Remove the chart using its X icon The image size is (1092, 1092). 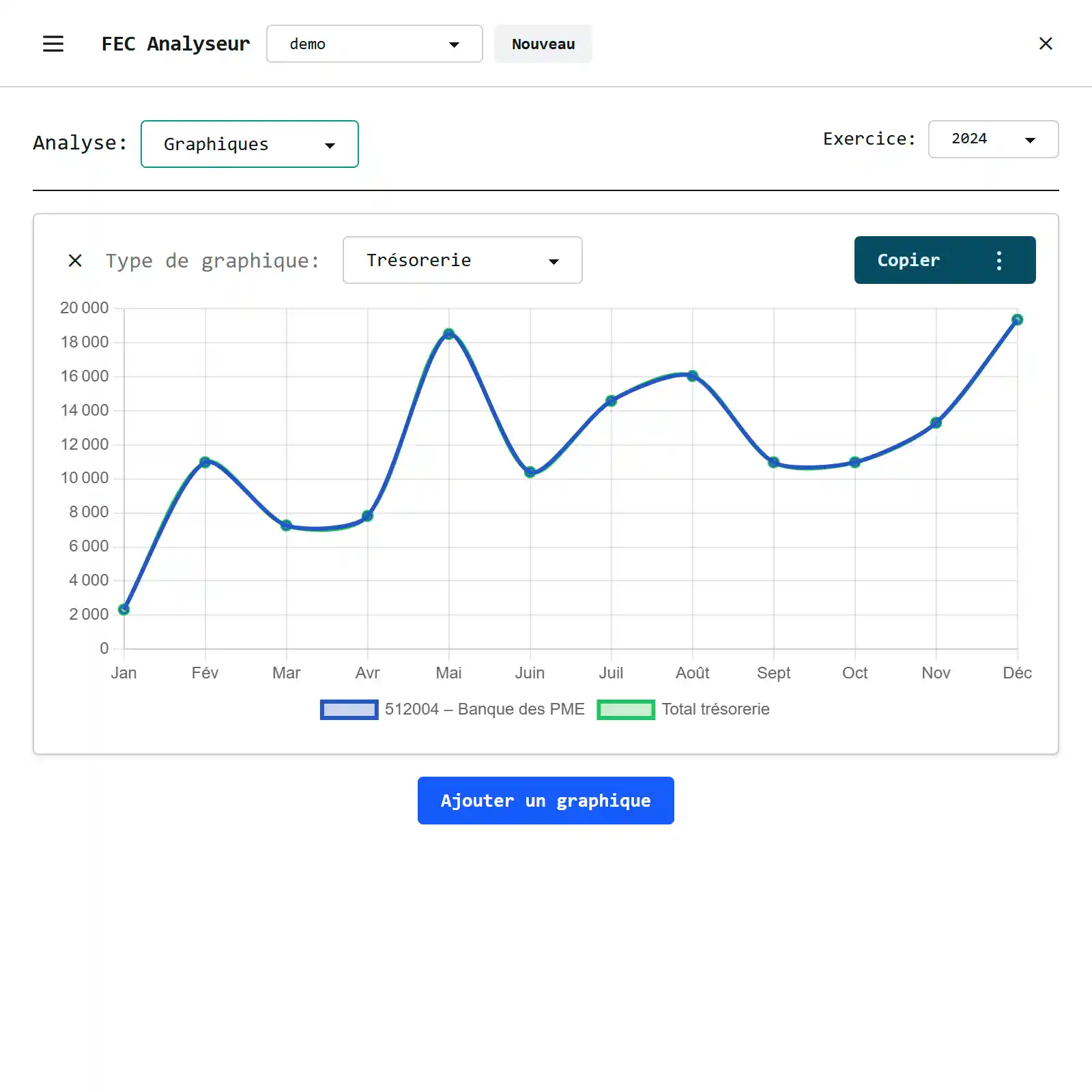click(75, 261)
